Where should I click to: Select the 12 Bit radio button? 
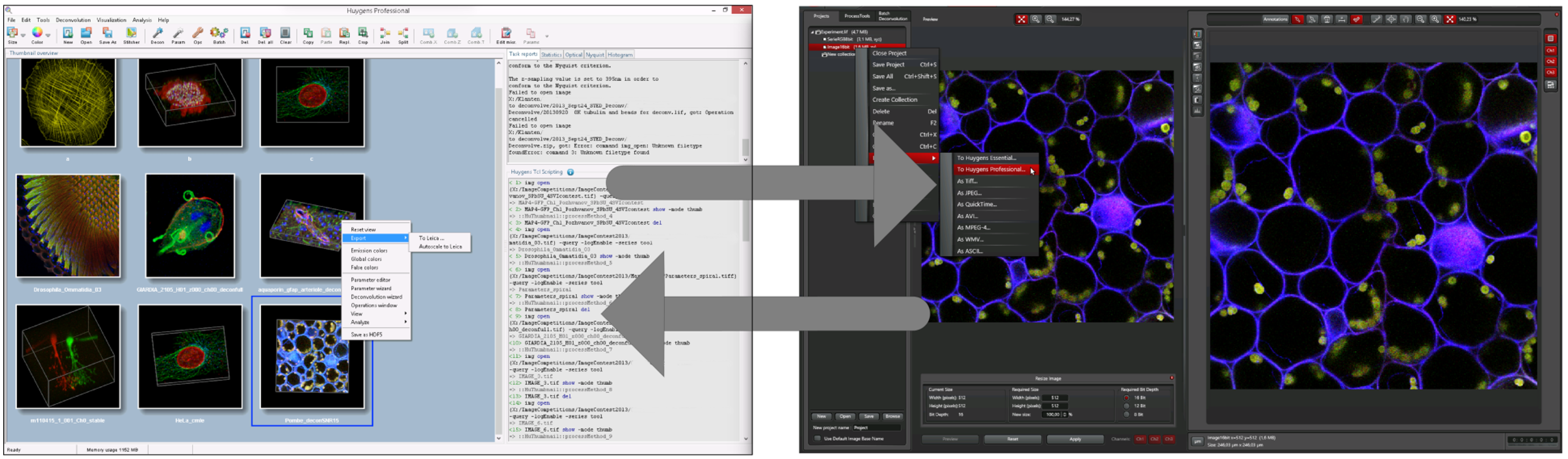point(1126,406)
